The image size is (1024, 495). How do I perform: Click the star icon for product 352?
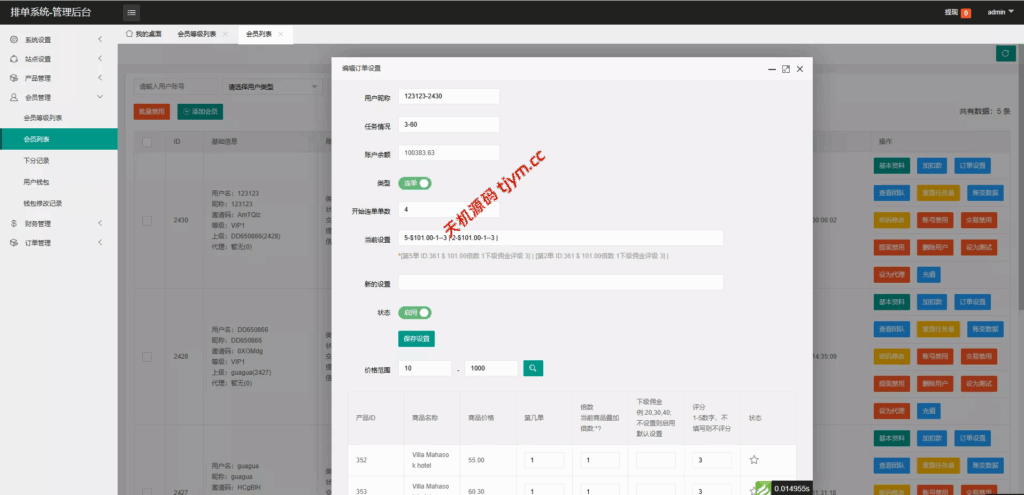point(754,460)
